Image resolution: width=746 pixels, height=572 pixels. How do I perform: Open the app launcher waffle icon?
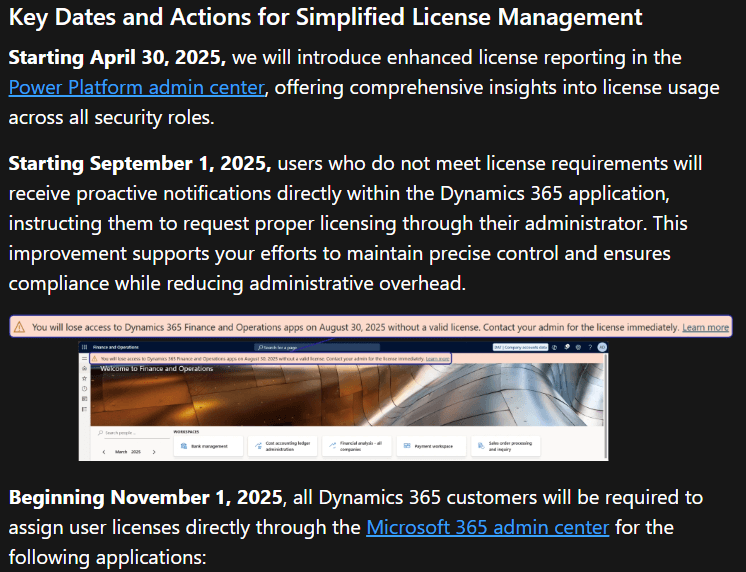point(85,347)
